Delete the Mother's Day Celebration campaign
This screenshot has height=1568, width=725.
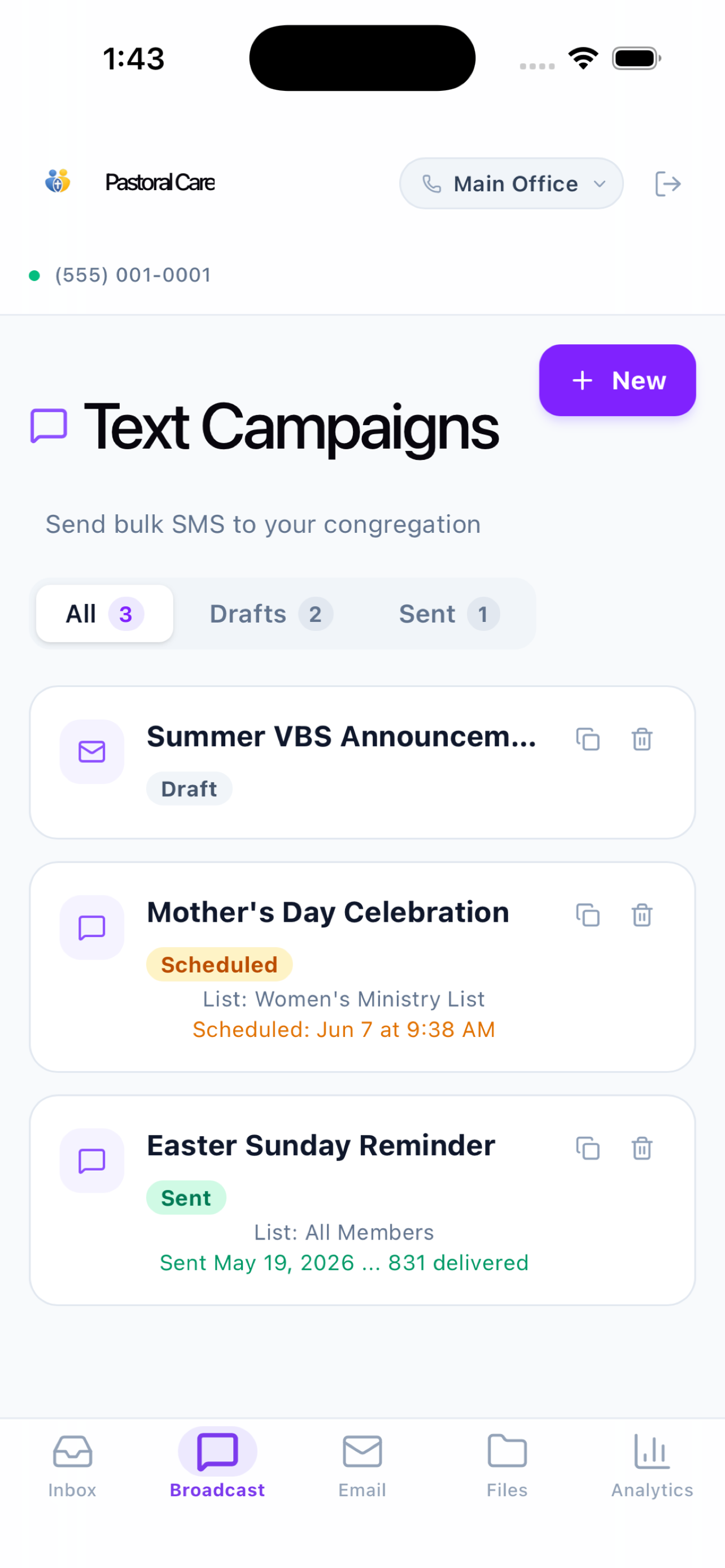(641, 914)
